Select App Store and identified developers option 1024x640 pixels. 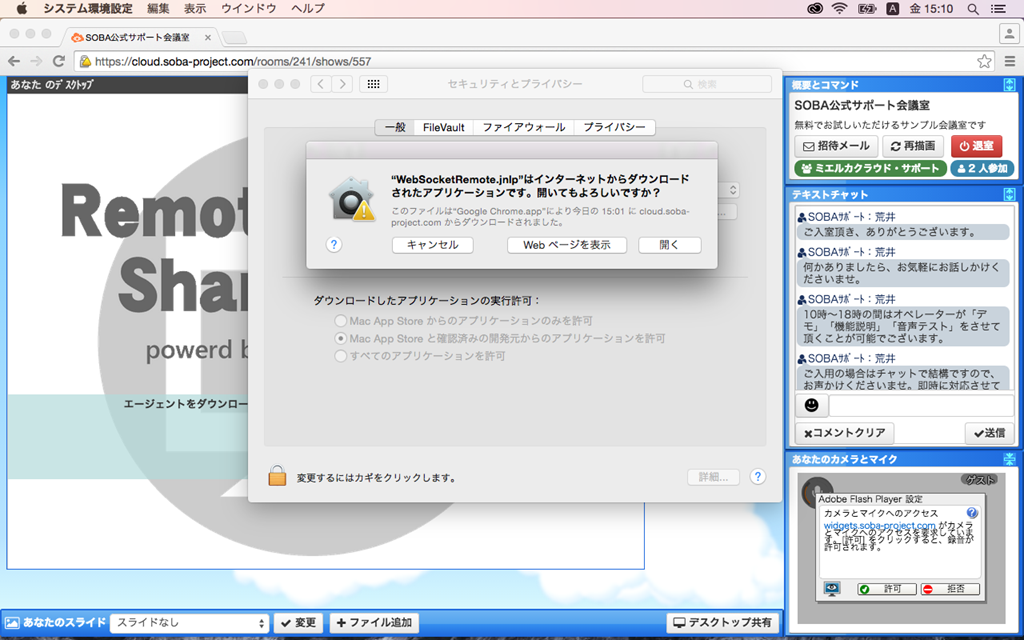point(340,338)
